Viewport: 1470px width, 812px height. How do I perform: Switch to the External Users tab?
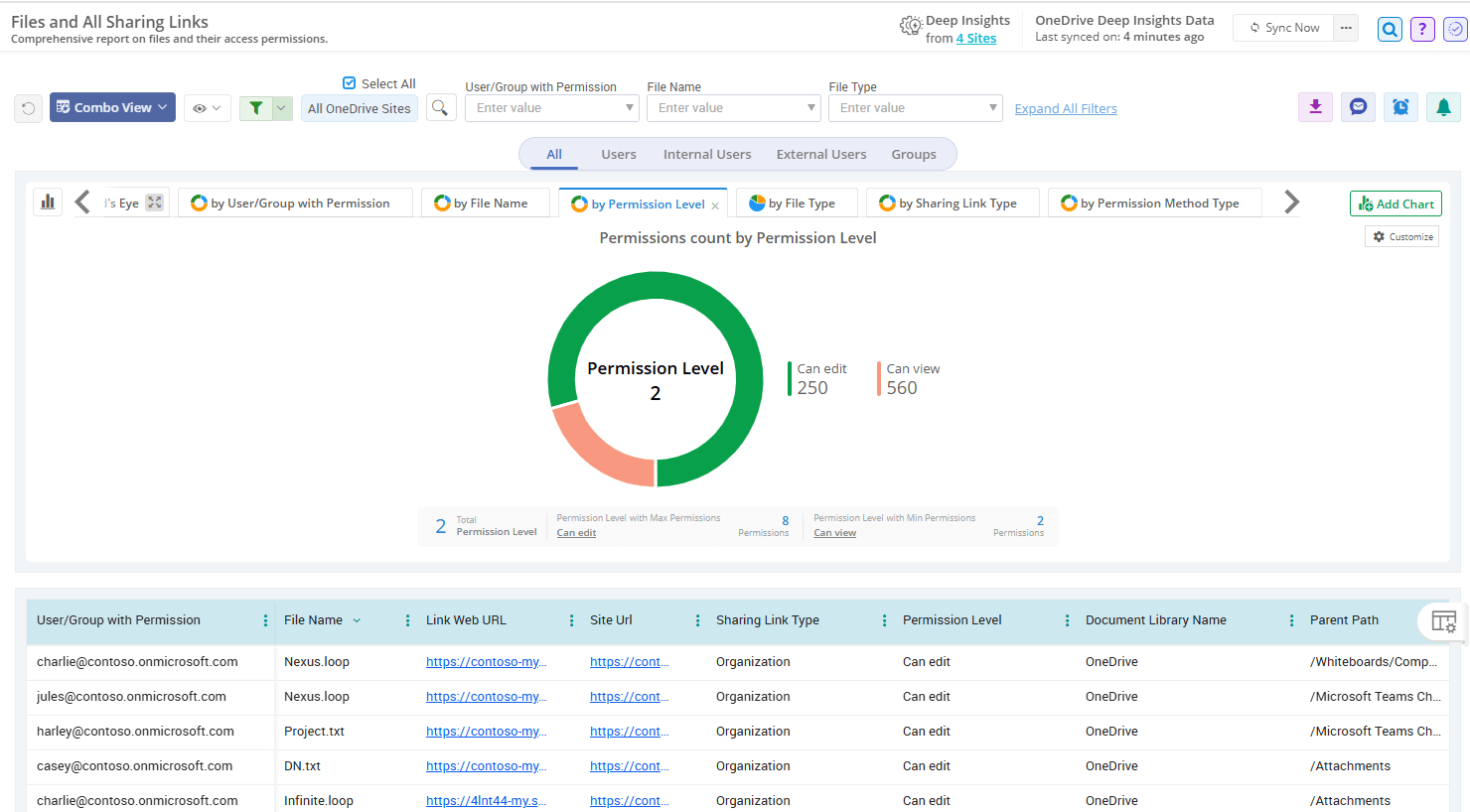pos(820,154)
